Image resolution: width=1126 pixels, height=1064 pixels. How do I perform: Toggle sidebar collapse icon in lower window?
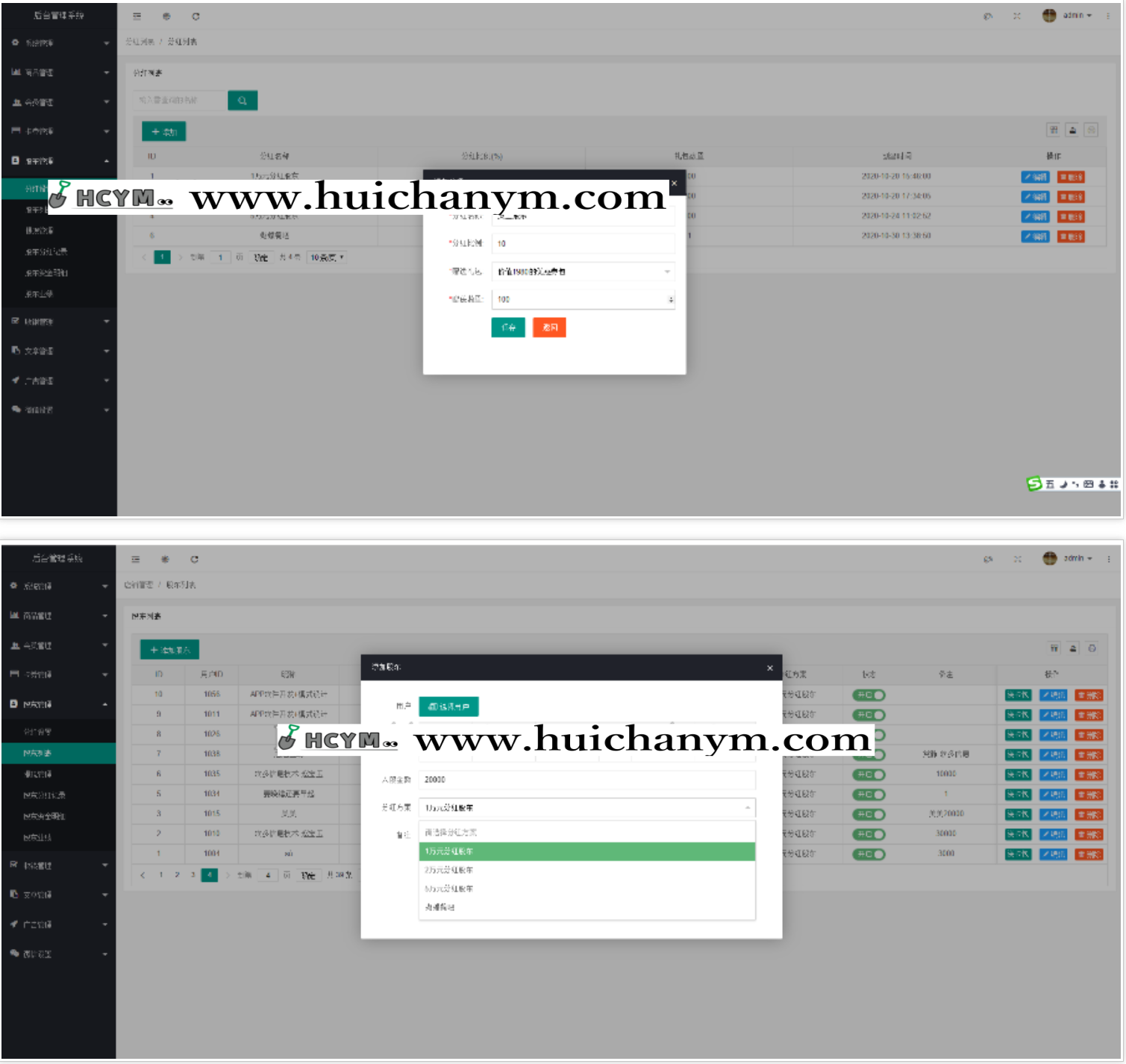pyautogui.click(x=135, y=559)
